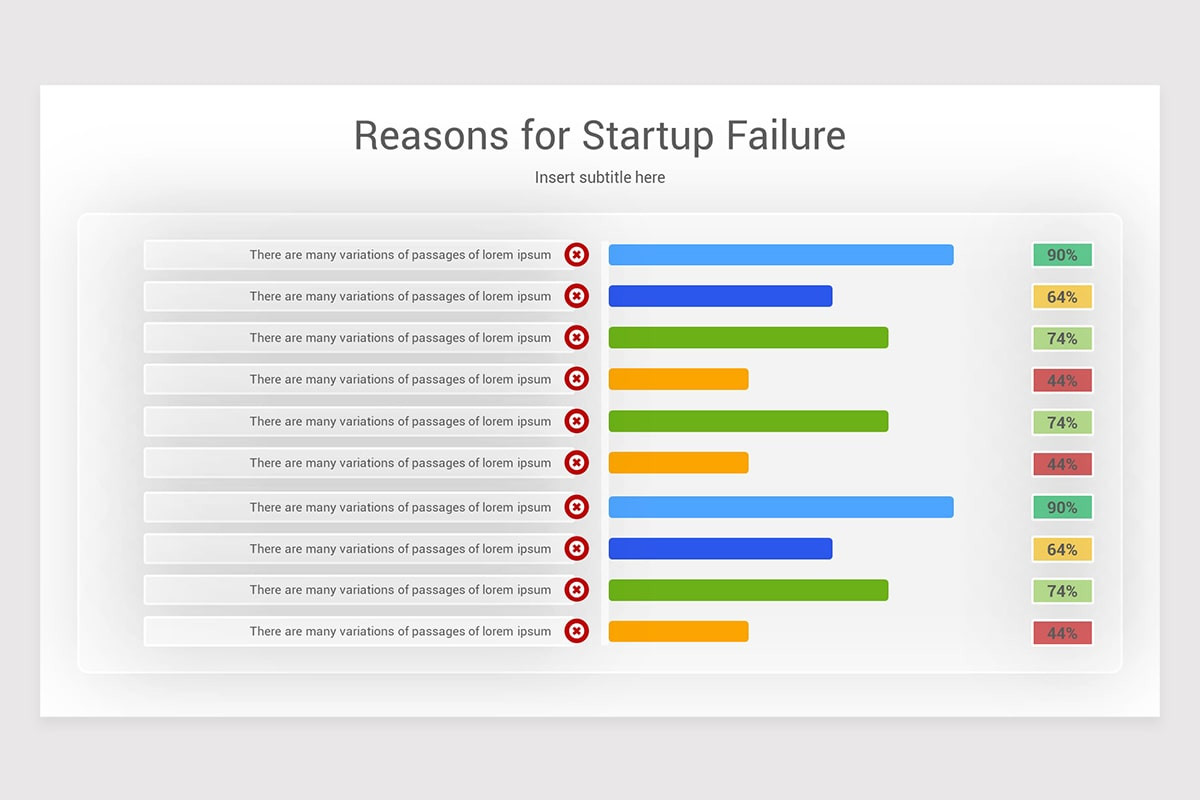Click the Insert subtitle here text
This screenshot has height=800, width=1200.
pos(600,177)
